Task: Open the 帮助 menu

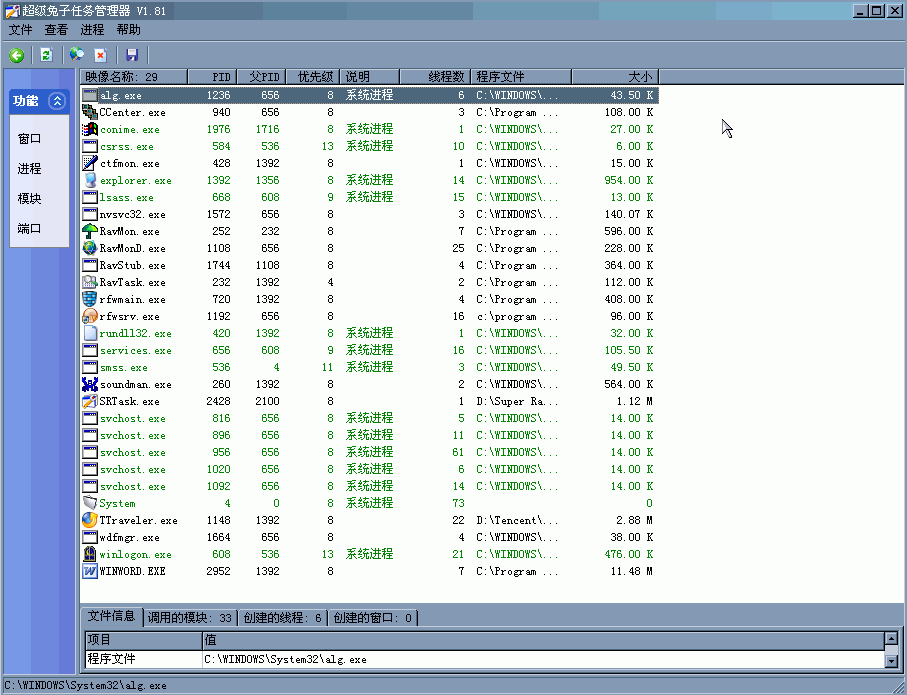Action: pyautogui.click(x=128, y=30)
